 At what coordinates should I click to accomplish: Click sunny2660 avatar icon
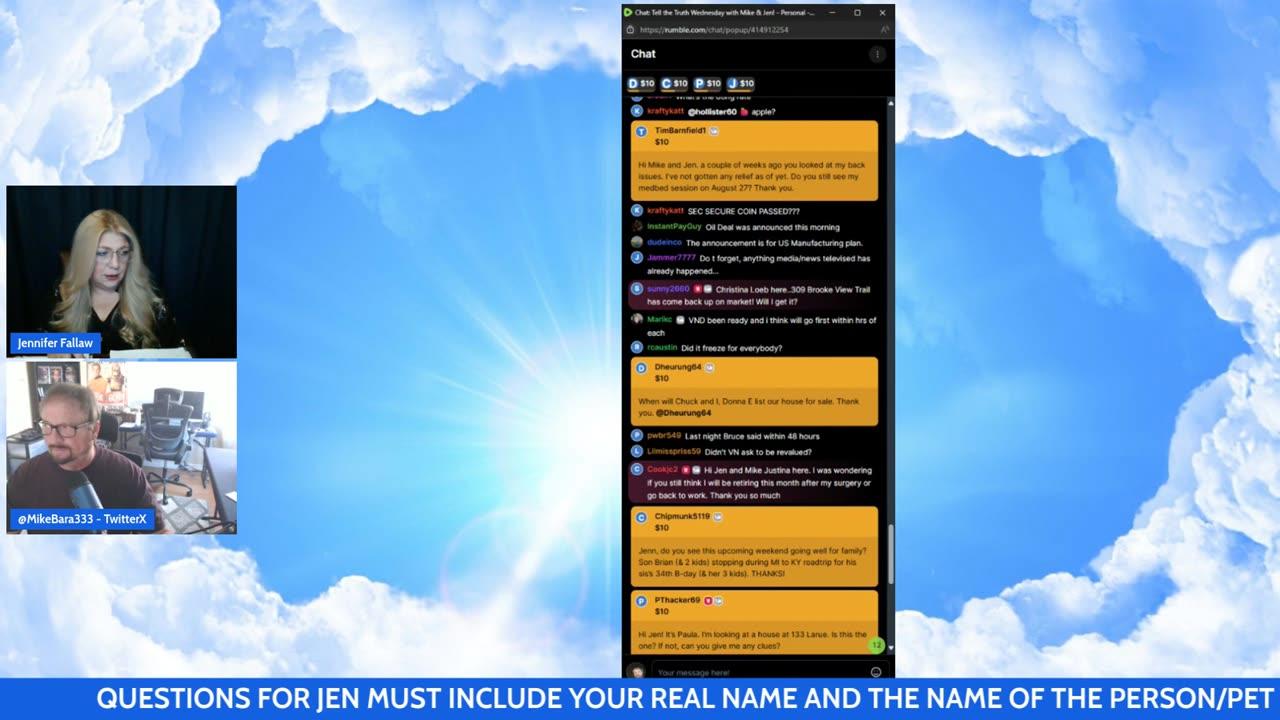pyautogui.click(x=637, y=289)
